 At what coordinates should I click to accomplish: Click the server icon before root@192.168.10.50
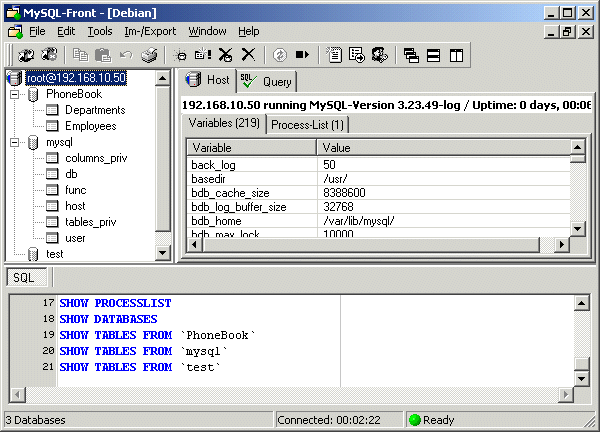point(15,78)
